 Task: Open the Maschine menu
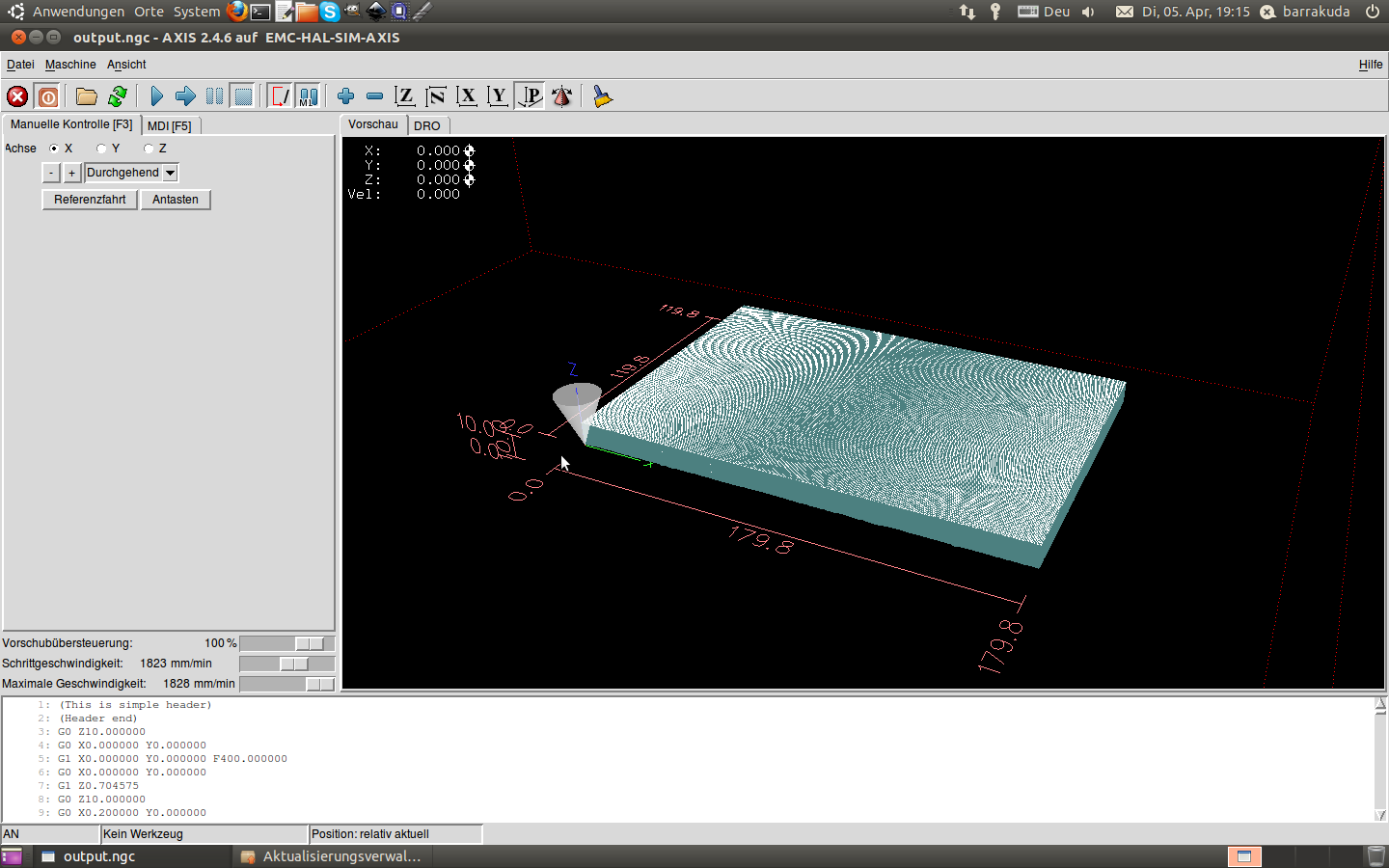pos(70,65)
